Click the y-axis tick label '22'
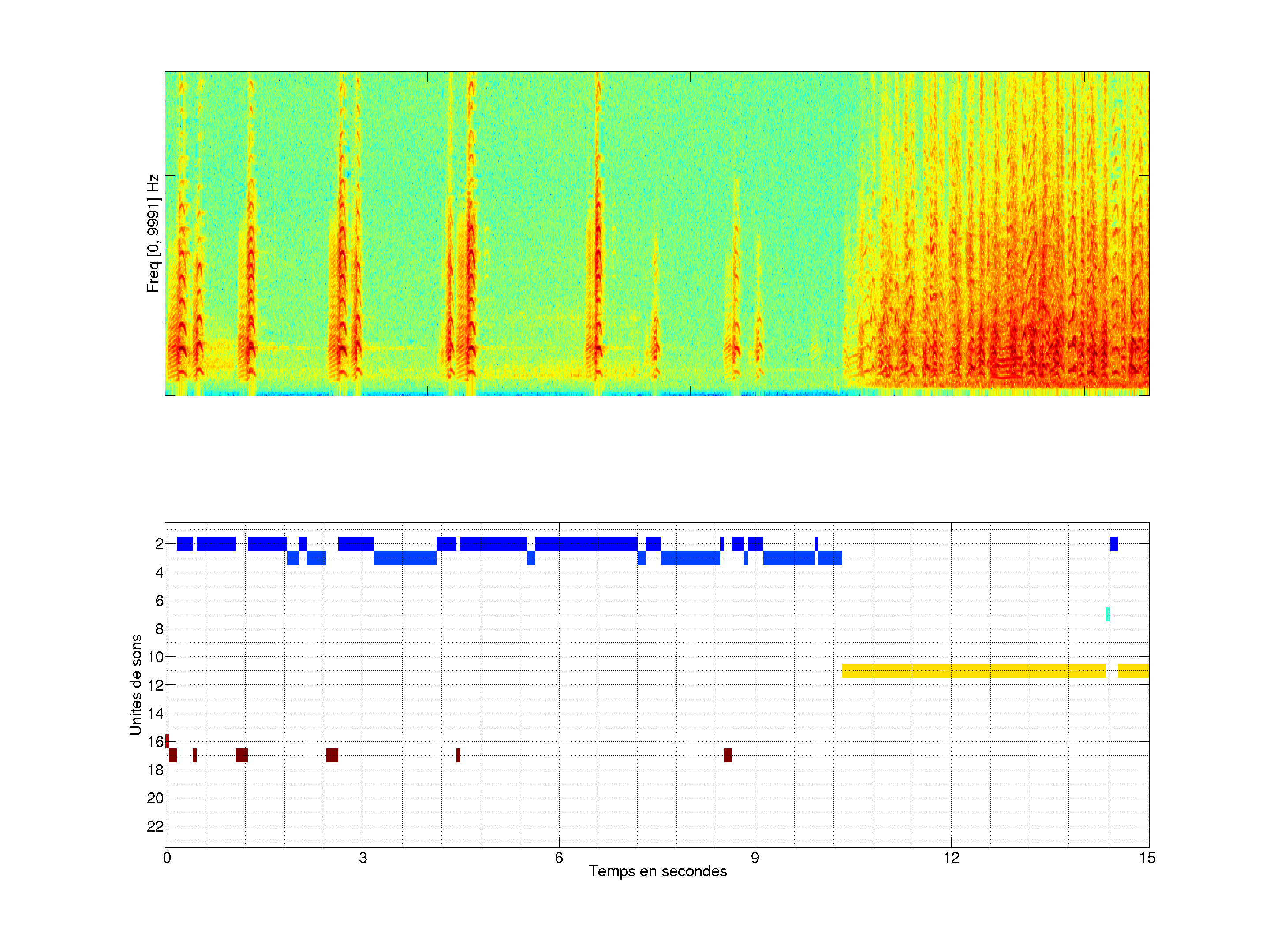Screen dimensions: 1270x952 (155, 826)
